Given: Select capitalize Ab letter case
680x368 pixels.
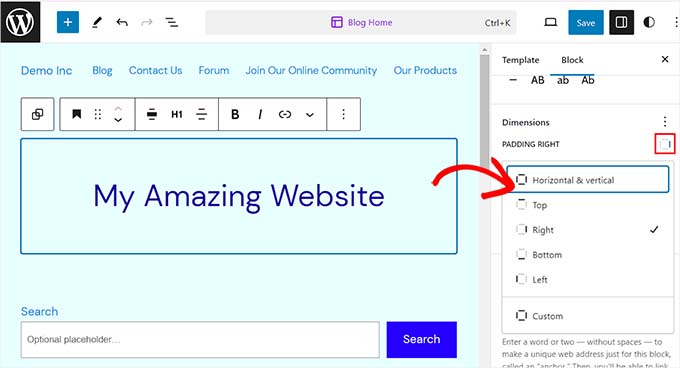Looking at the screenshot, I should click(588, 80).
